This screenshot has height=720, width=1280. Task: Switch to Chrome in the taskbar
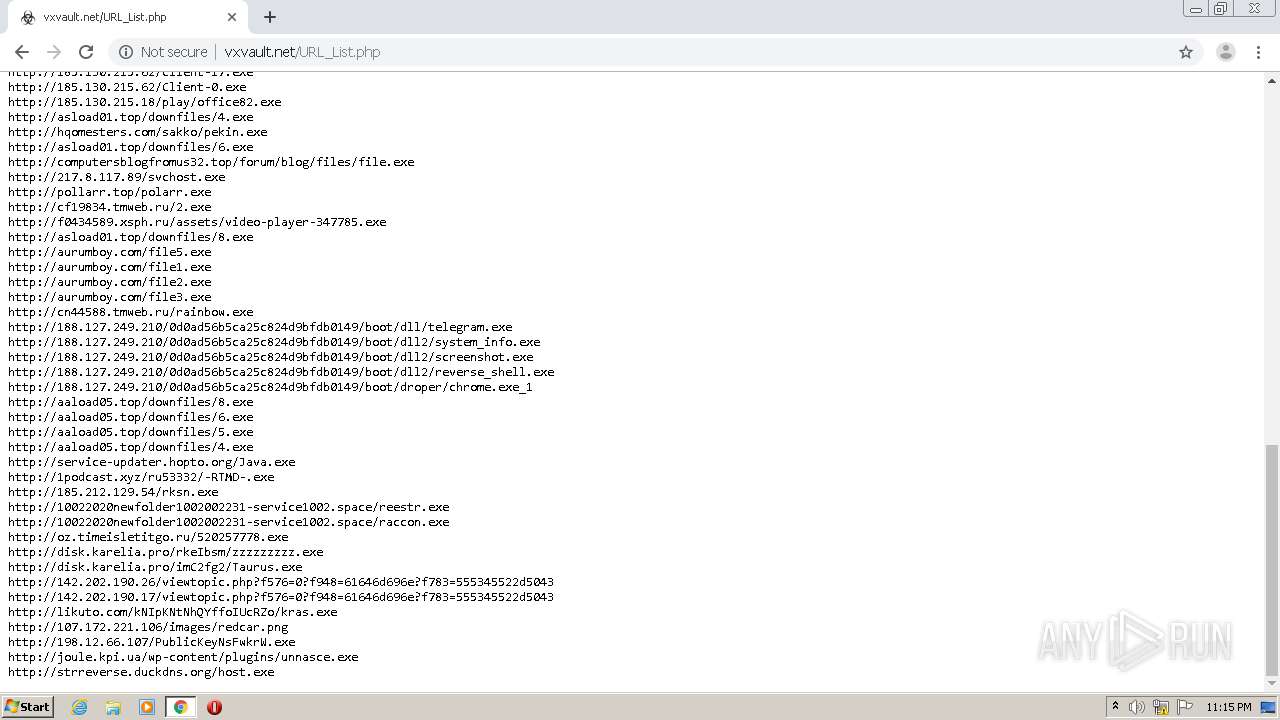180,707
